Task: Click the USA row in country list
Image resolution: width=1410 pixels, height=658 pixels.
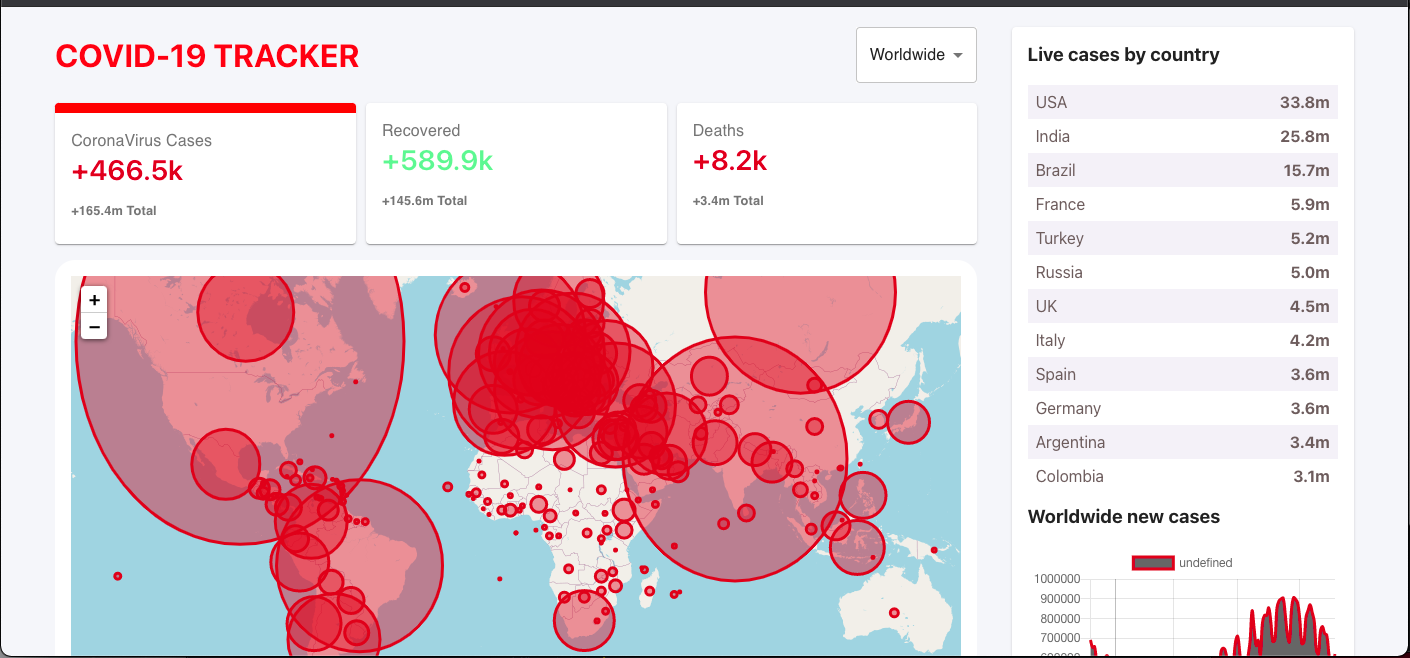Action: pos(1183,102)
